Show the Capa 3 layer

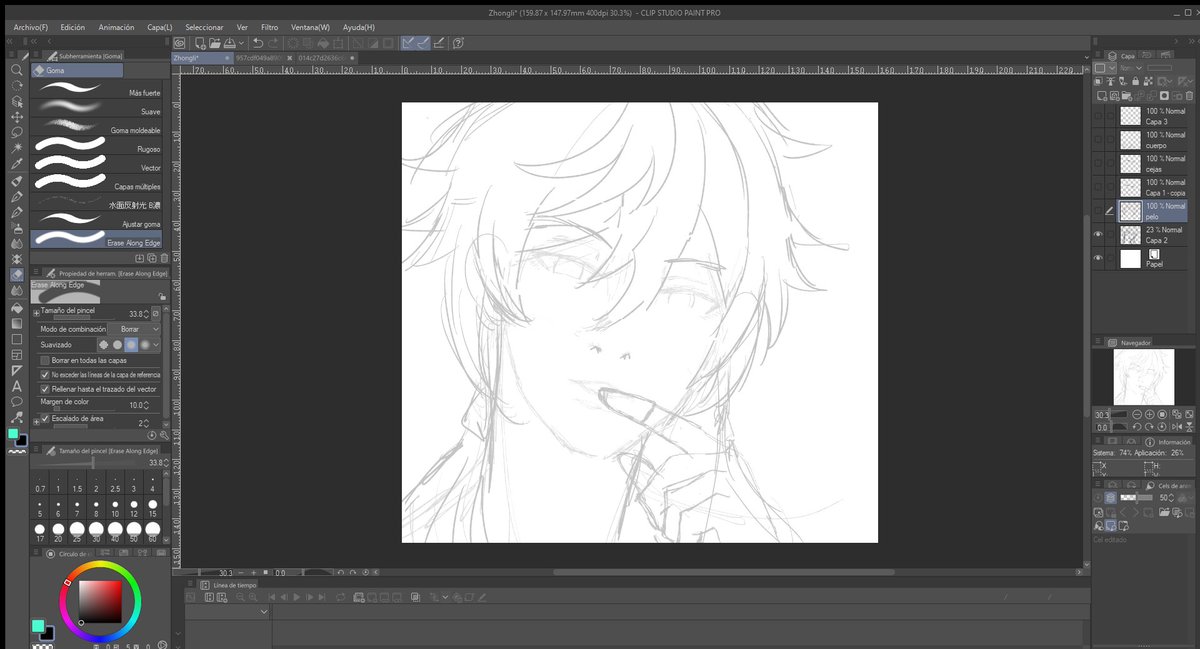pos(1099,116)
